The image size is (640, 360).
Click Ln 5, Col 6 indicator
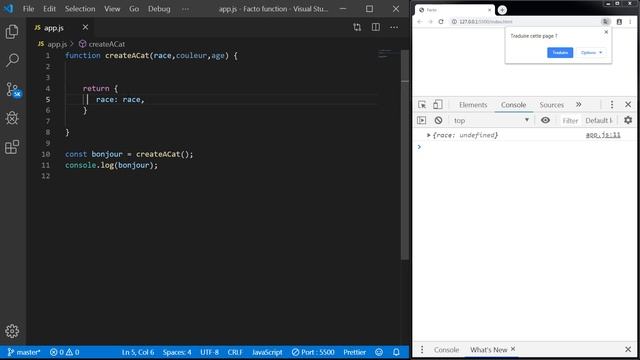coord(138,352)
